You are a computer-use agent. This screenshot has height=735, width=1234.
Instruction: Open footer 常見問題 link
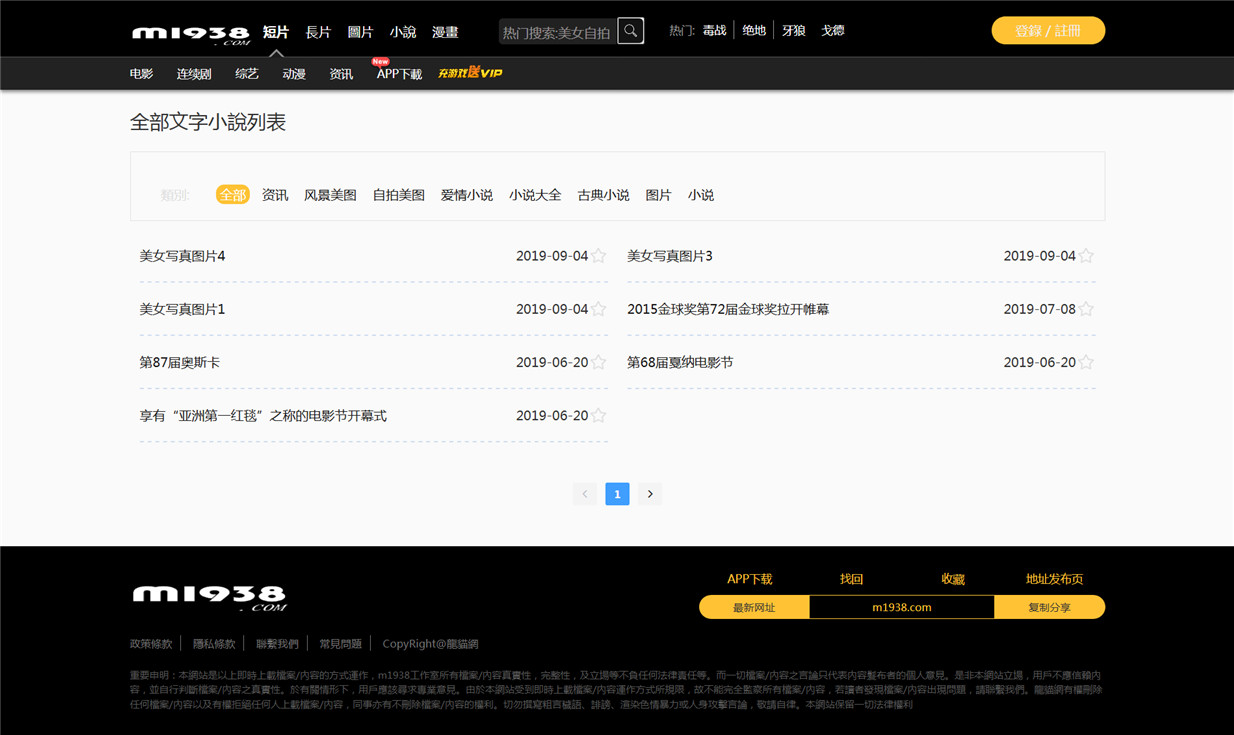pos(340,644)
